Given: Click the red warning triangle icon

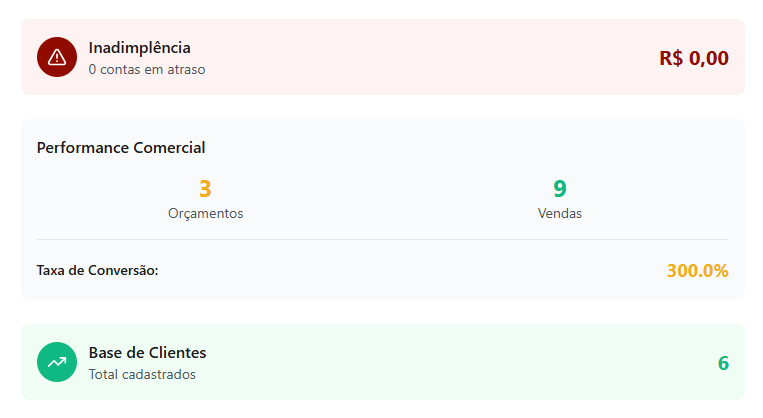Looking at the screenshot, I should click(57, 57).
